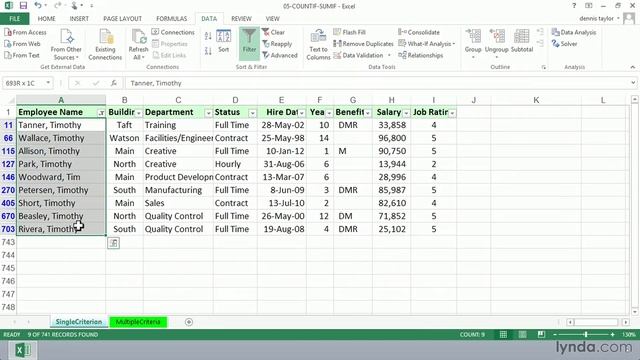This screenshot has height=360, width=640.
Task: Switch to PAGE LAYOUT tab
Action: point(122,19)
